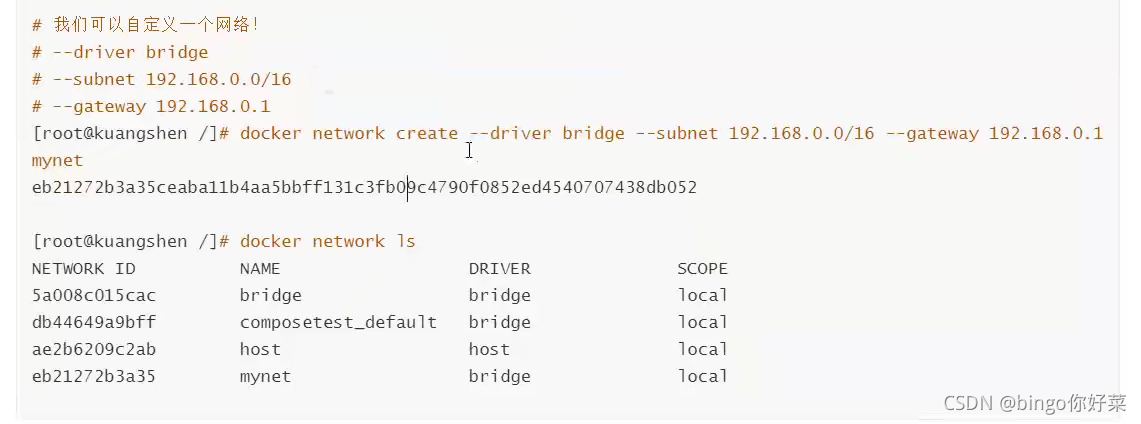
Task: Click the 'mynet' name in table
Action: (266, 377)
